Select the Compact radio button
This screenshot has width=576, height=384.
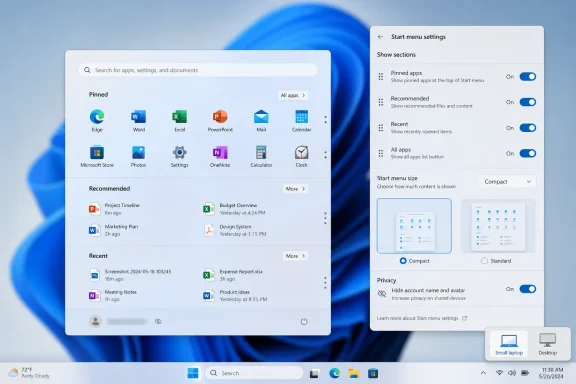click(x=403, y=261)
